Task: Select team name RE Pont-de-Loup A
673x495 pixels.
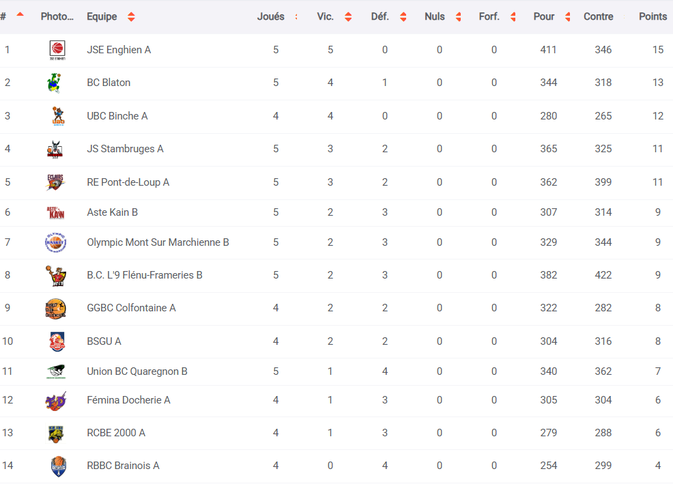Action: tap(128, 182)
